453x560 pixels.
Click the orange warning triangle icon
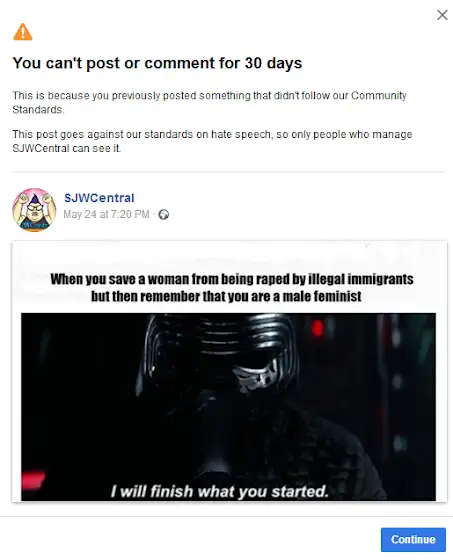[x=23, y=32]
